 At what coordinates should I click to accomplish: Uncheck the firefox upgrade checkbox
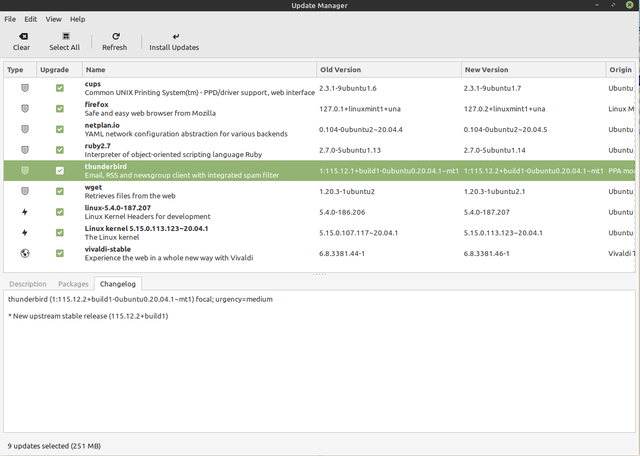(x=60, y=109)
